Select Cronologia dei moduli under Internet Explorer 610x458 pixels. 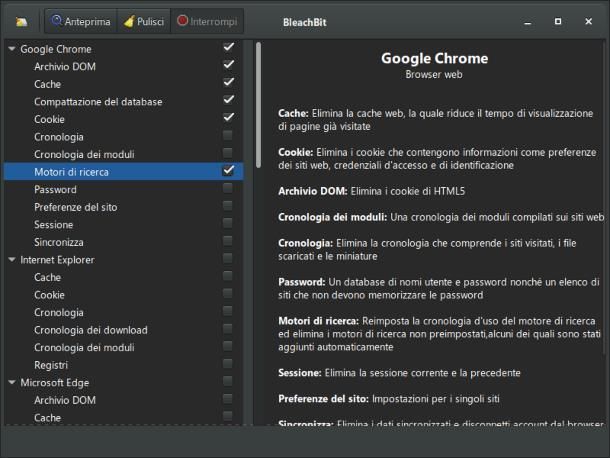tap(124, 347)
